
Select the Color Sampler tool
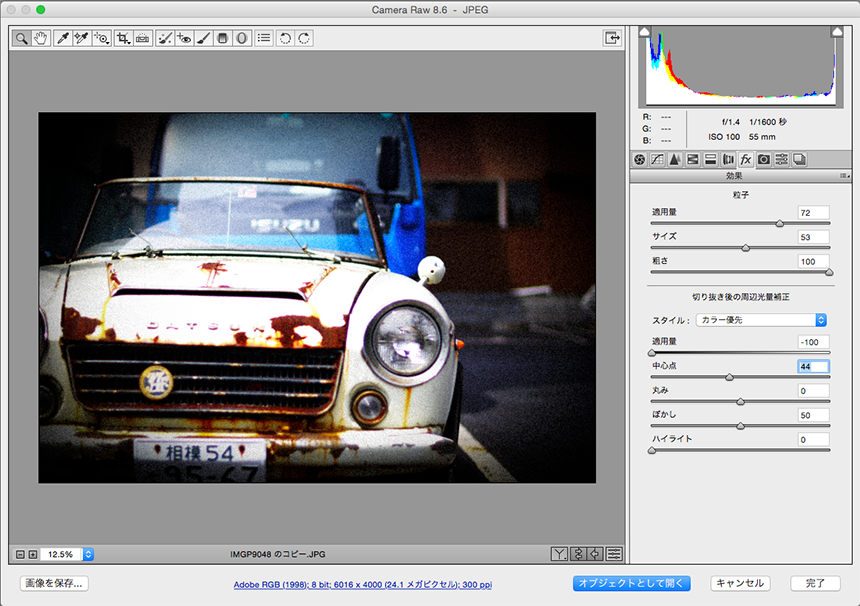point(82,38)
